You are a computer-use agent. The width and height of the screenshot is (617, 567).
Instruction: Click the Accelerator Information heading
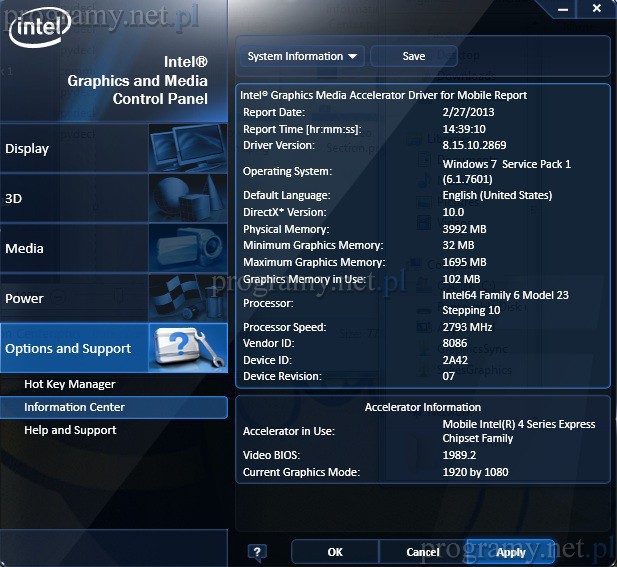[422, 407]
